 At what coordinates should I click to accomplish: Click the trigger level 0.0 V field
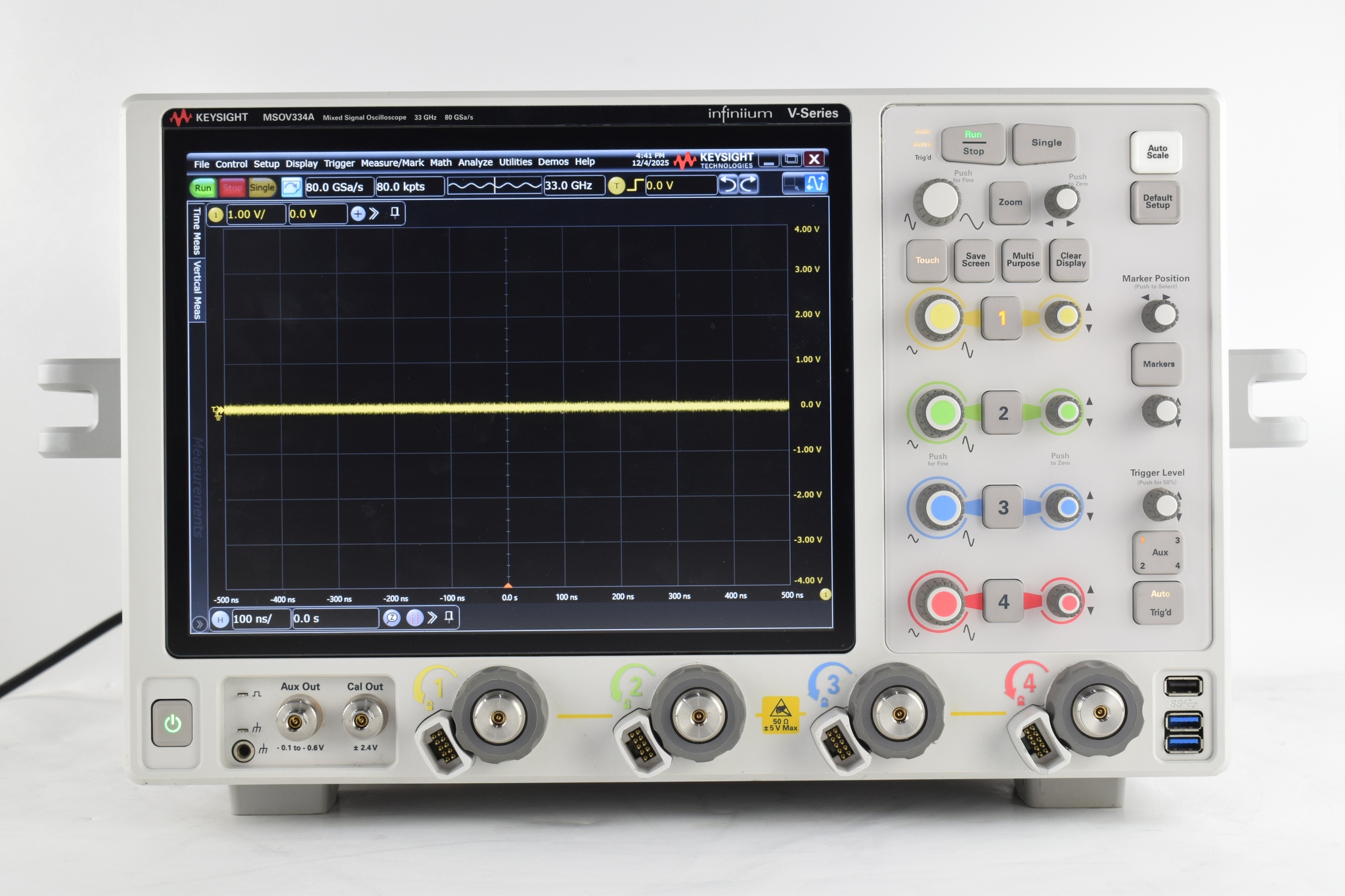(680, 185)
